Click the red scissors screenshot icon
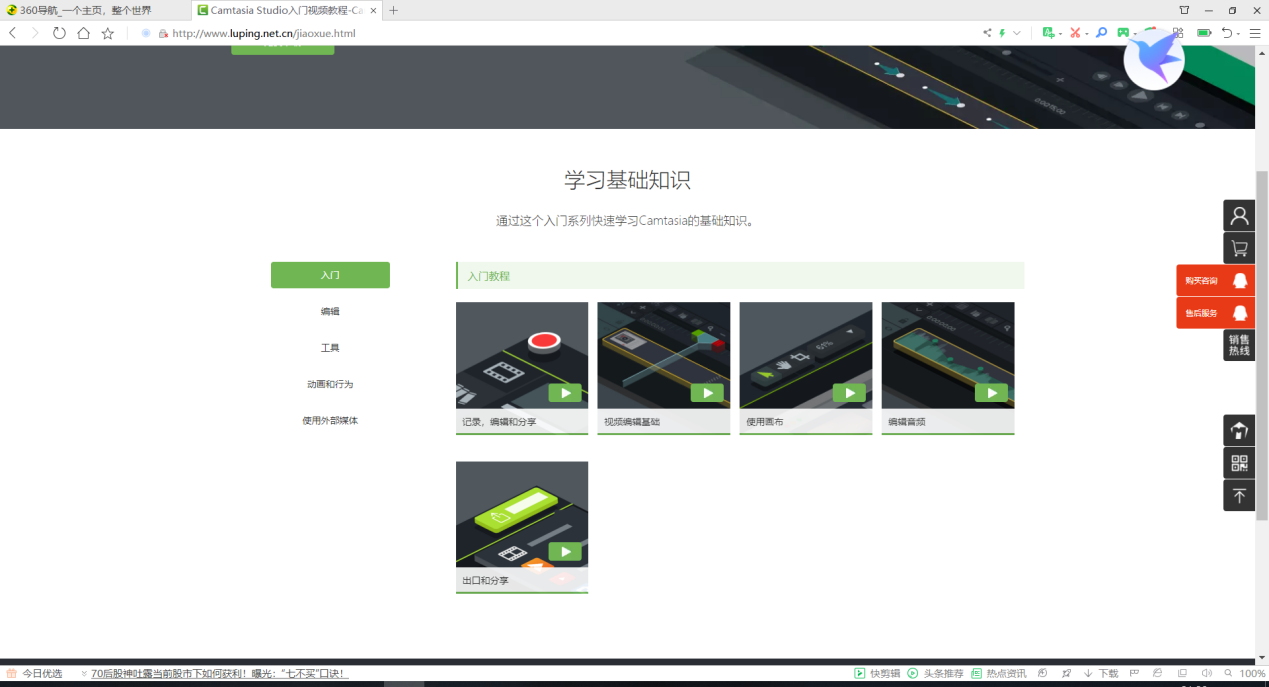The height and width of the screenshot is (687, 1269). point(1075,33)
